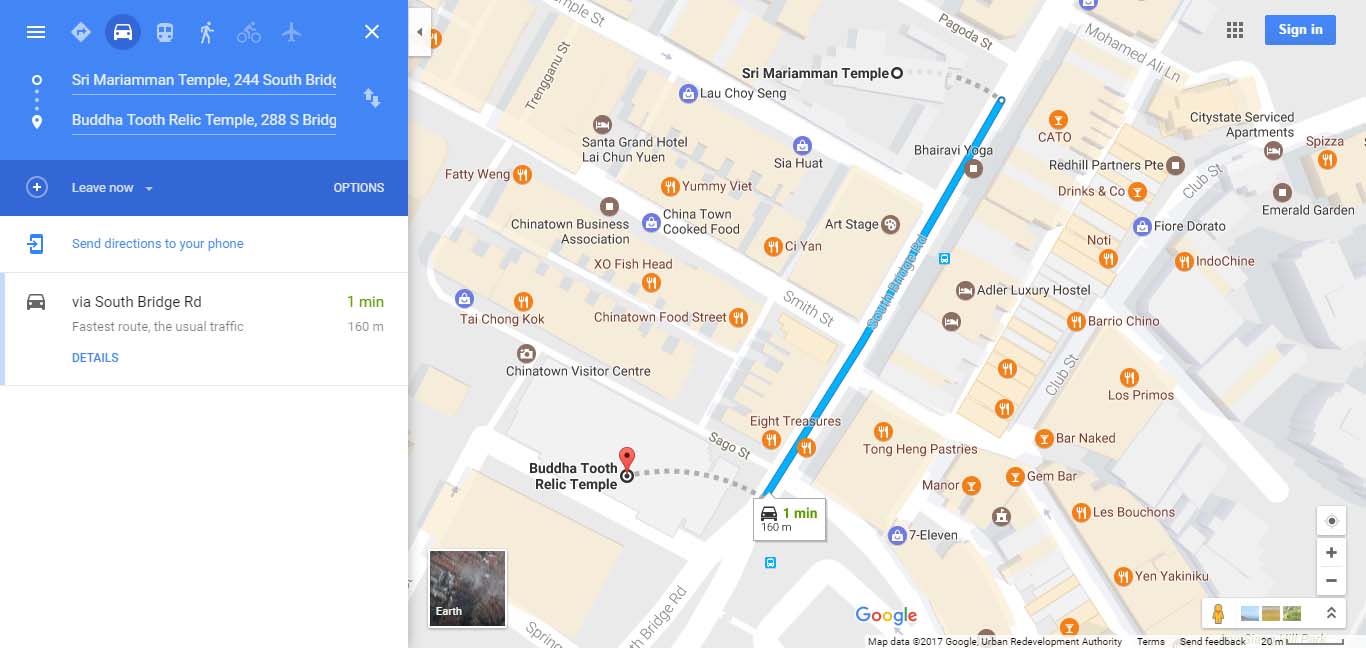Open route OPTIONS
Image resolution: width=1366 pixels, height=648 pixels.
pos(359,188)
